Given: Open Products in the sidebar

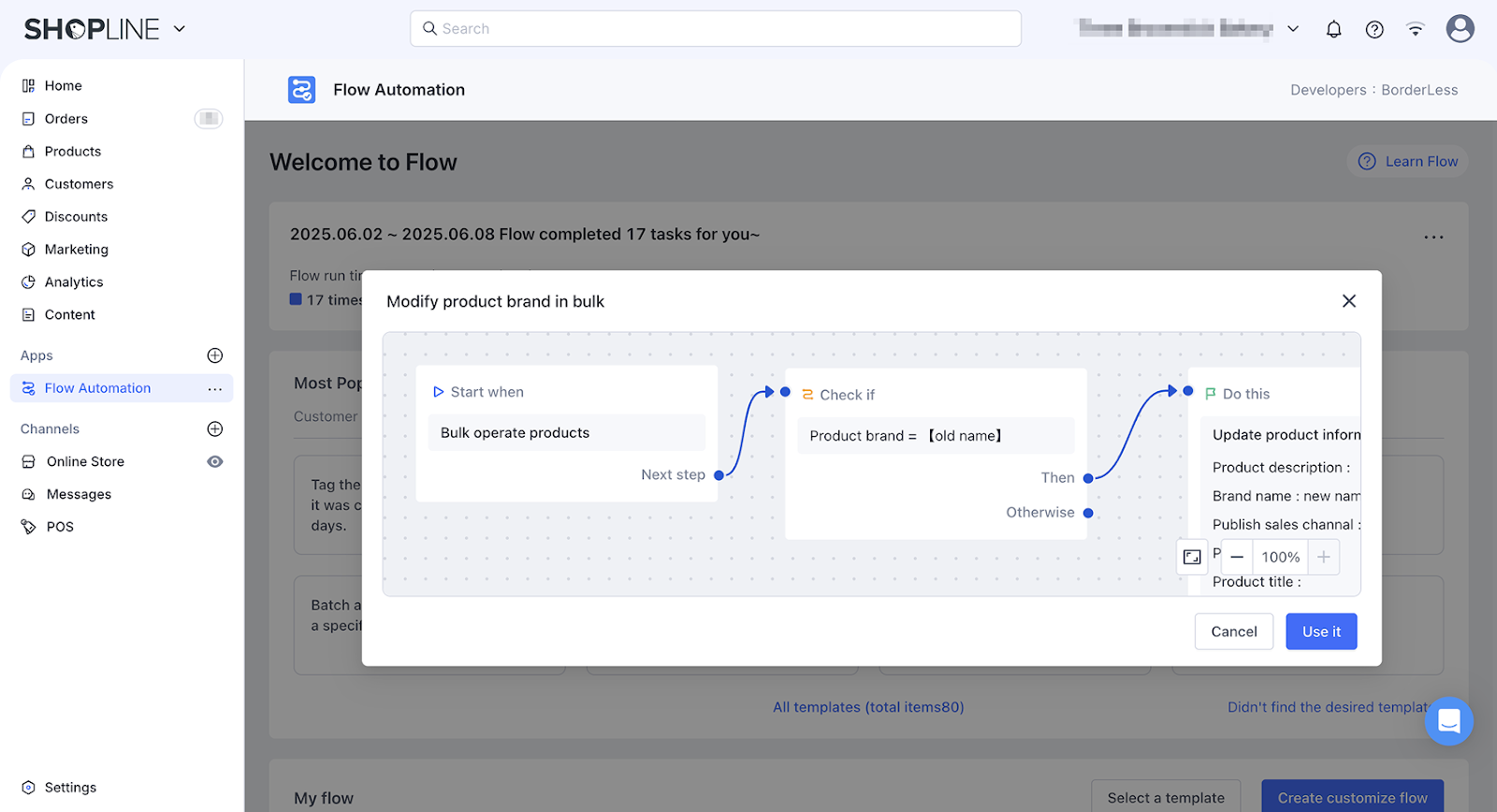Looking at the screenshot, I should point(73,152).
